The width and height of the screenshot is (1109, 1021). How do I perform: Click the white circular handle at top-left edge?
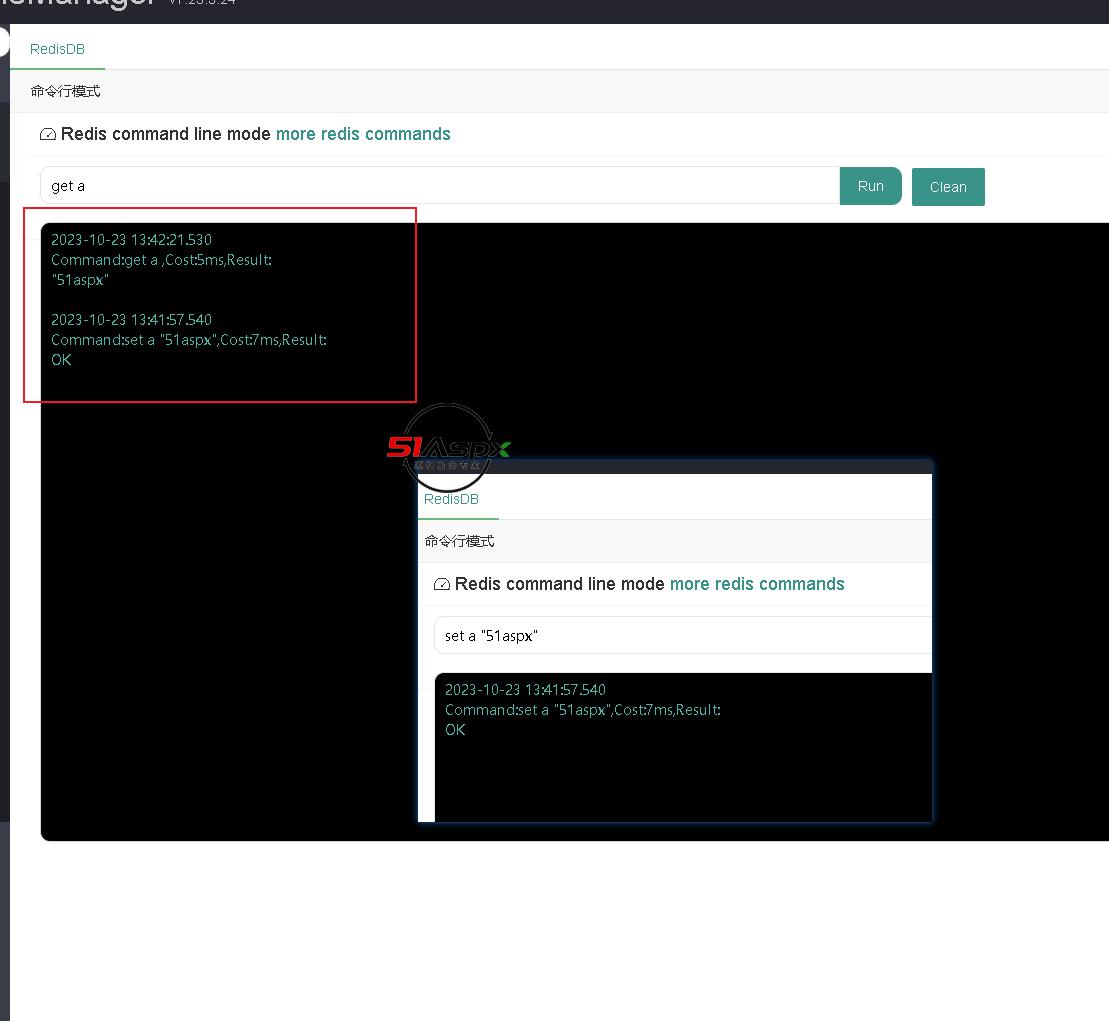[3, 41]
